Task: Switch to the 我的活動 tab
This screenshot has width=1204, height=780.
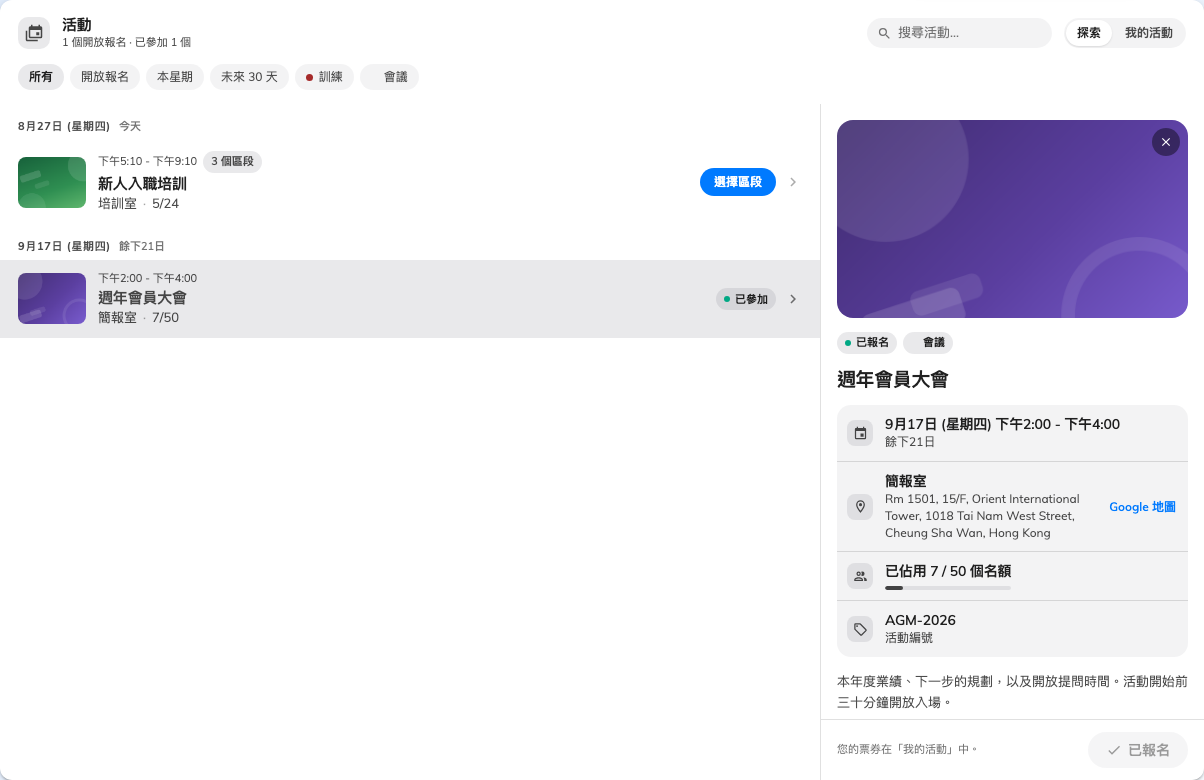Action: 1148,33
